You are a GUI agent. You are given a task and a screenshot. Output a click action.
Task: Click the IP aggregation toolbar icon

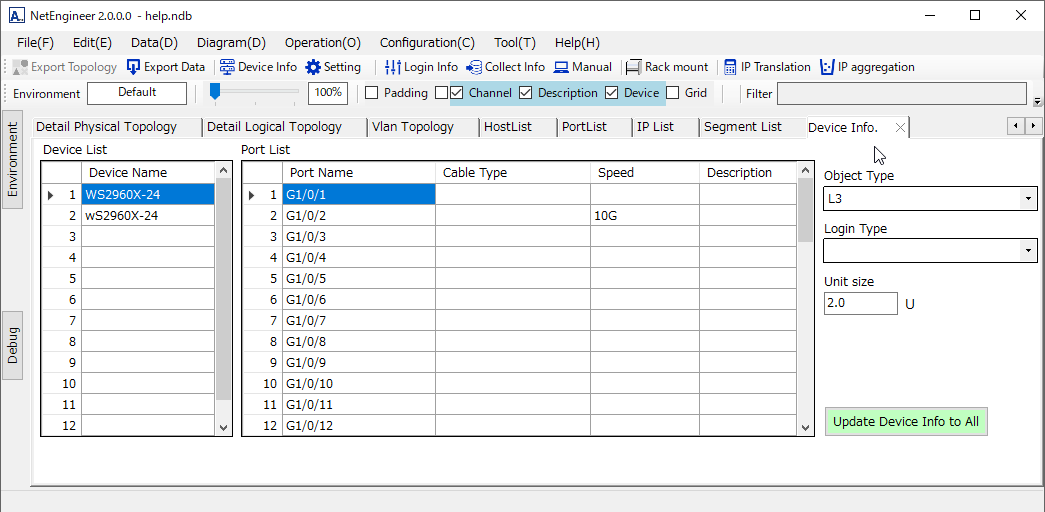coord(827,67)
